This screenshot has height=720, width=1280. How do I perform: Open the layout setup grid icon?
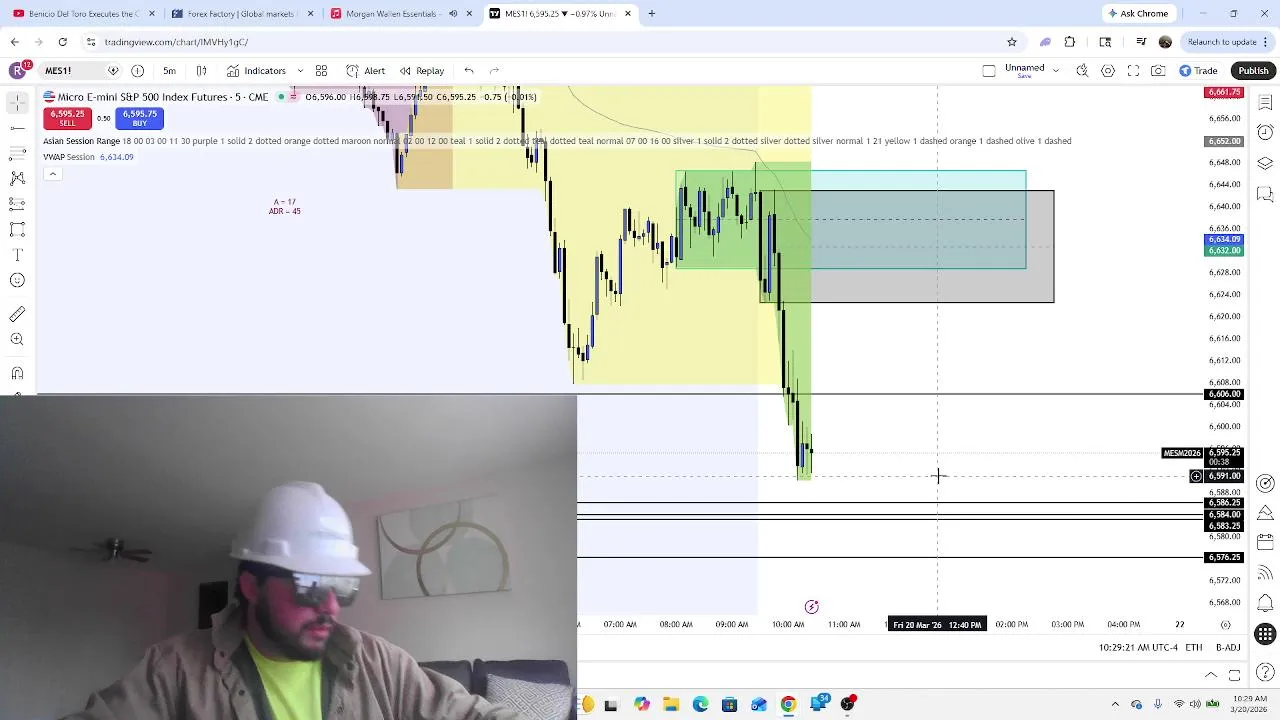tap(321, 71)
